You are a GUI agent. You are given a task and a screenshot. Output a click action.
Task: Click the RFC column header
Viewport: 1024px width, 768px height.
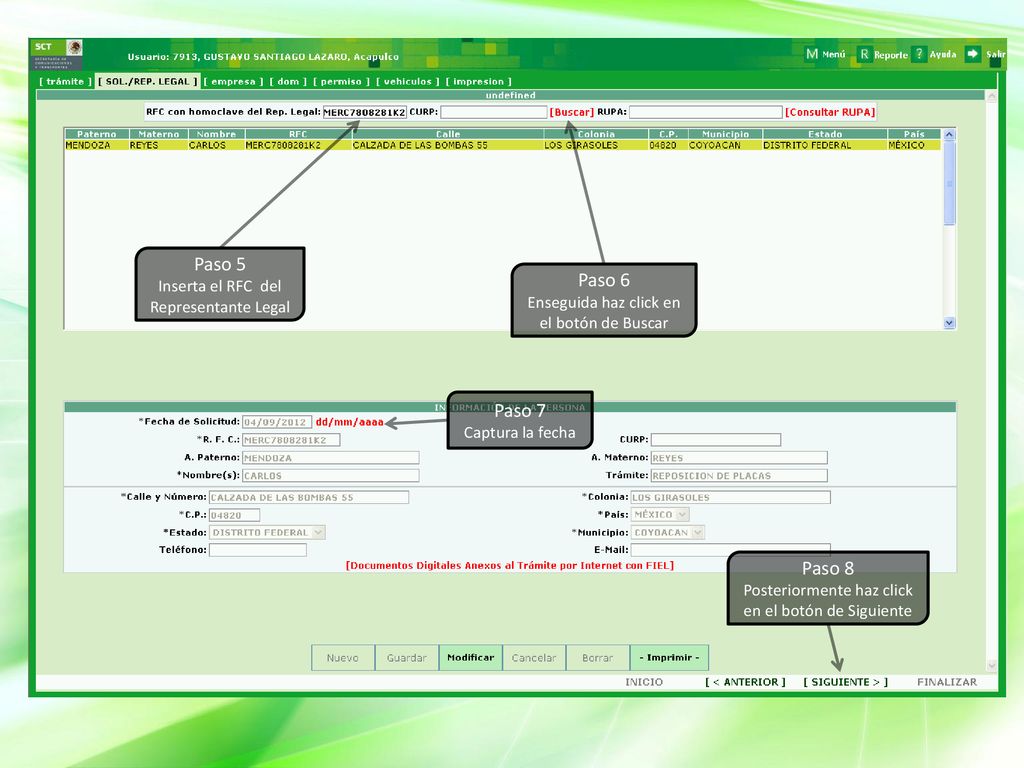pos(298,134)
